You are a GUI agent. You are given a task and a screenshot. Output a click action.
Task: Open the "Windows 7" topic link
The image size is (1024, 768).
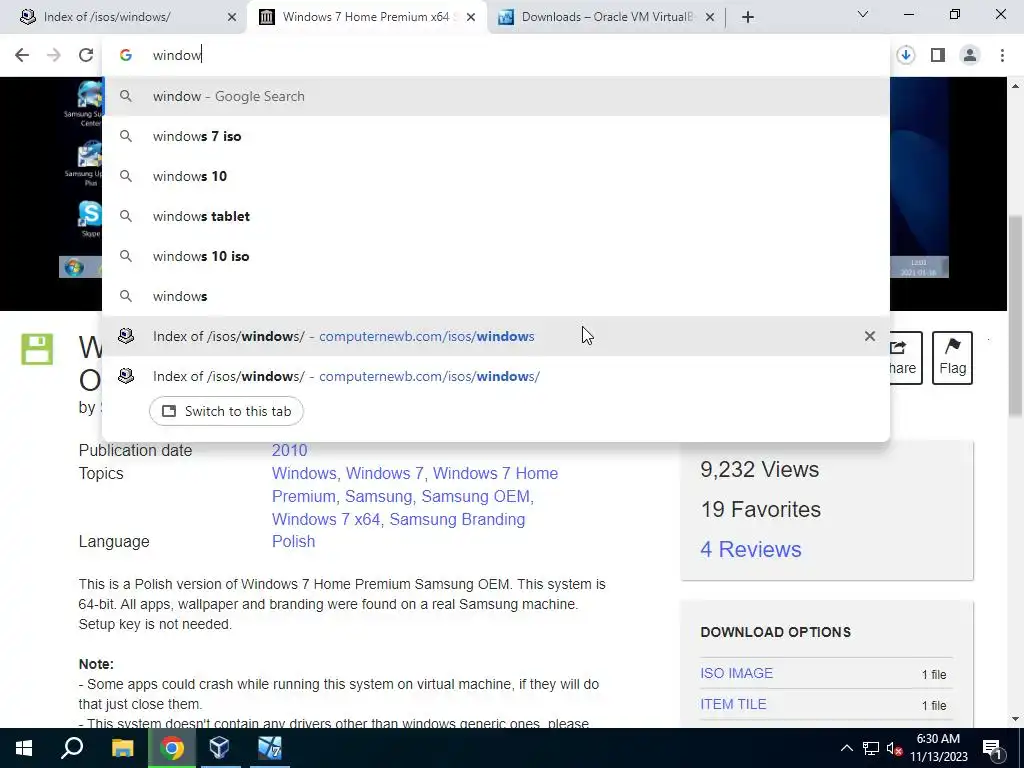pyautogui.click(x=385, y=473)
